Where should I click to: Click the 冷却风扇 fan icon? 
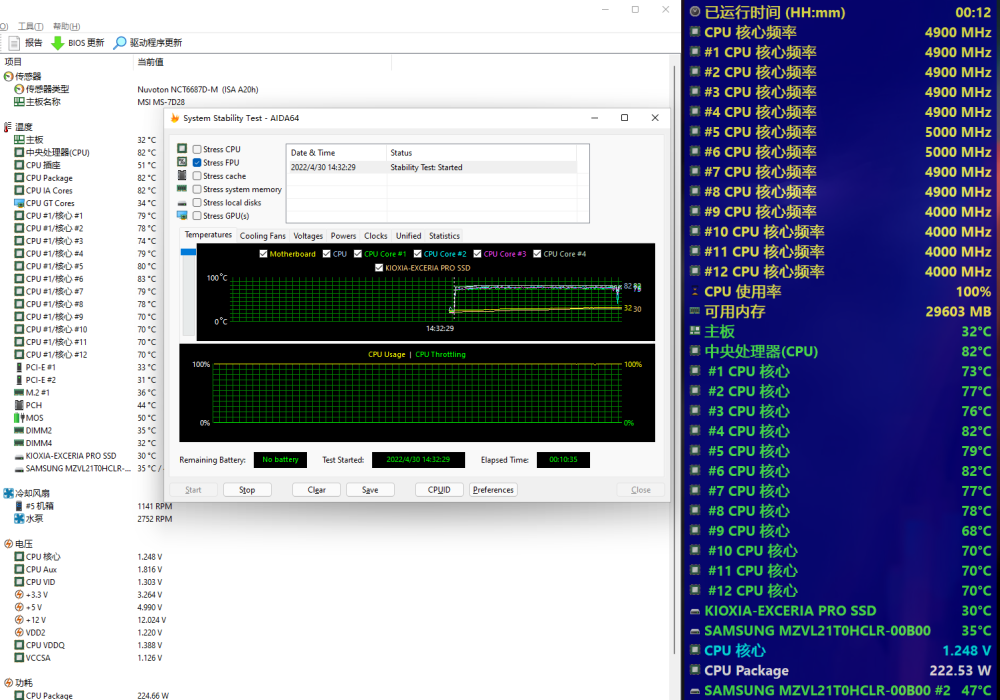(9, 493)
